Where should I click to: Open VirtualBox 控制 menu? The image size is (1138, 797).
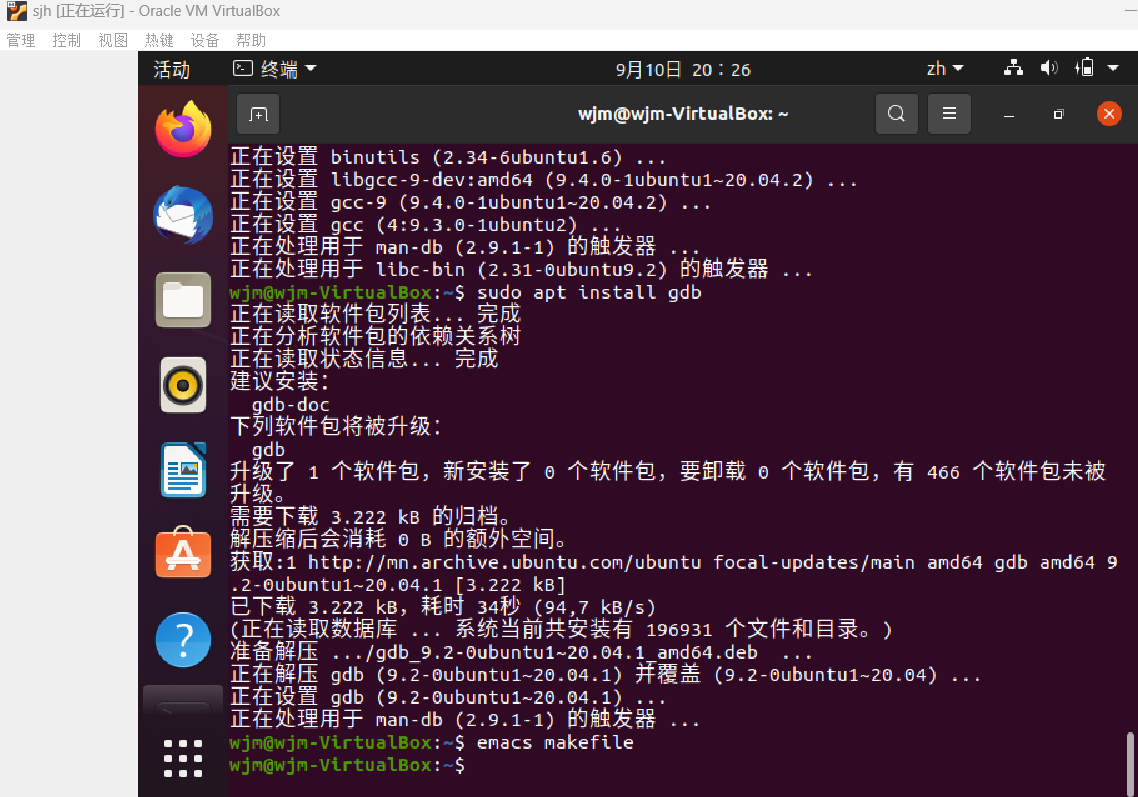[66, 41]
